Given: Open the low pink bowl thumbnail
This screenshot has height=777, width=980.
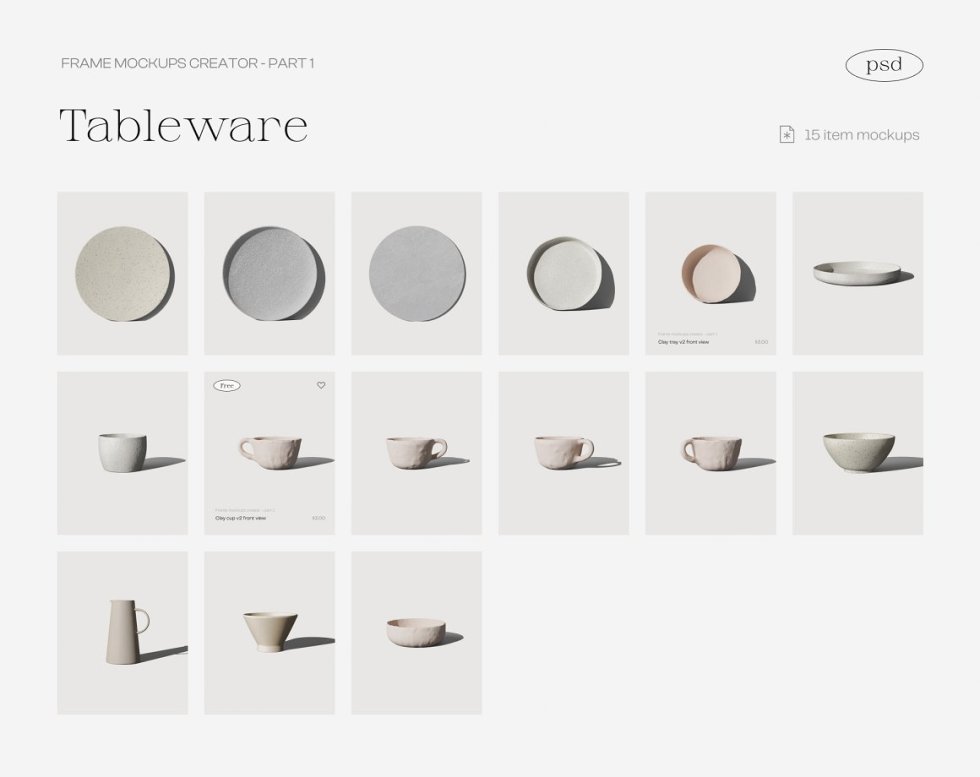Looking at the screenshot, I should pyautogui.click(x=416, y=633).
